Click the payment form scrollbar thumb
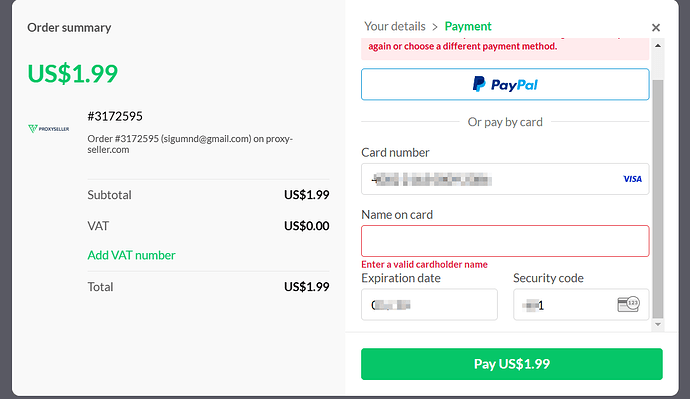690x399 pixels. [x=658, y=199]
